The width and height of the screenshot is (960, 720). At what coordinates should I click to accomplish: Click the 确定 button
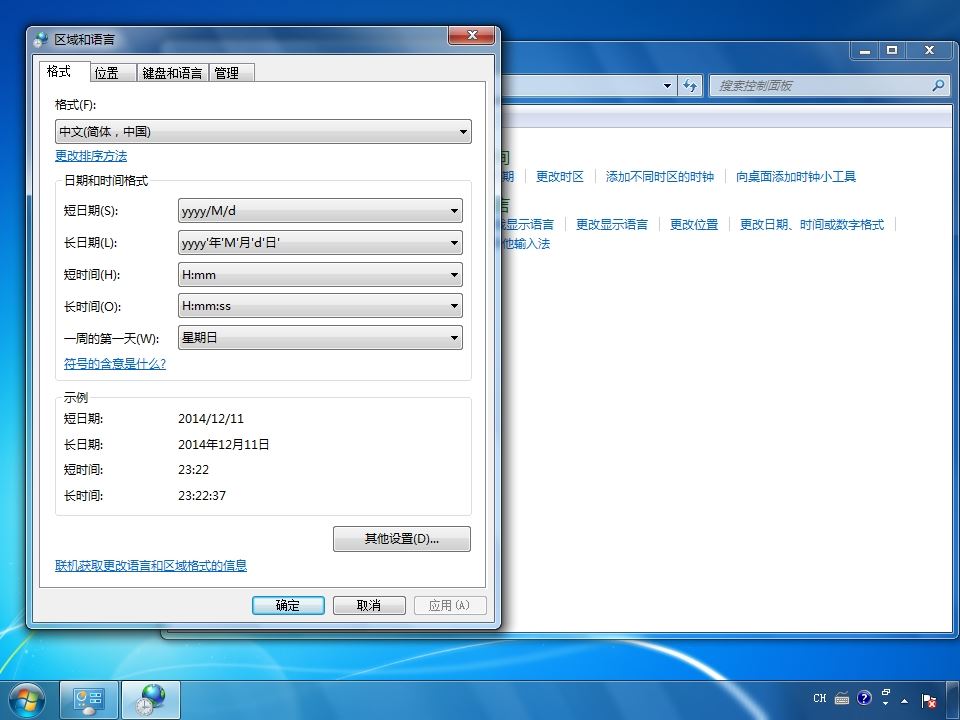[x=288, y=606]
